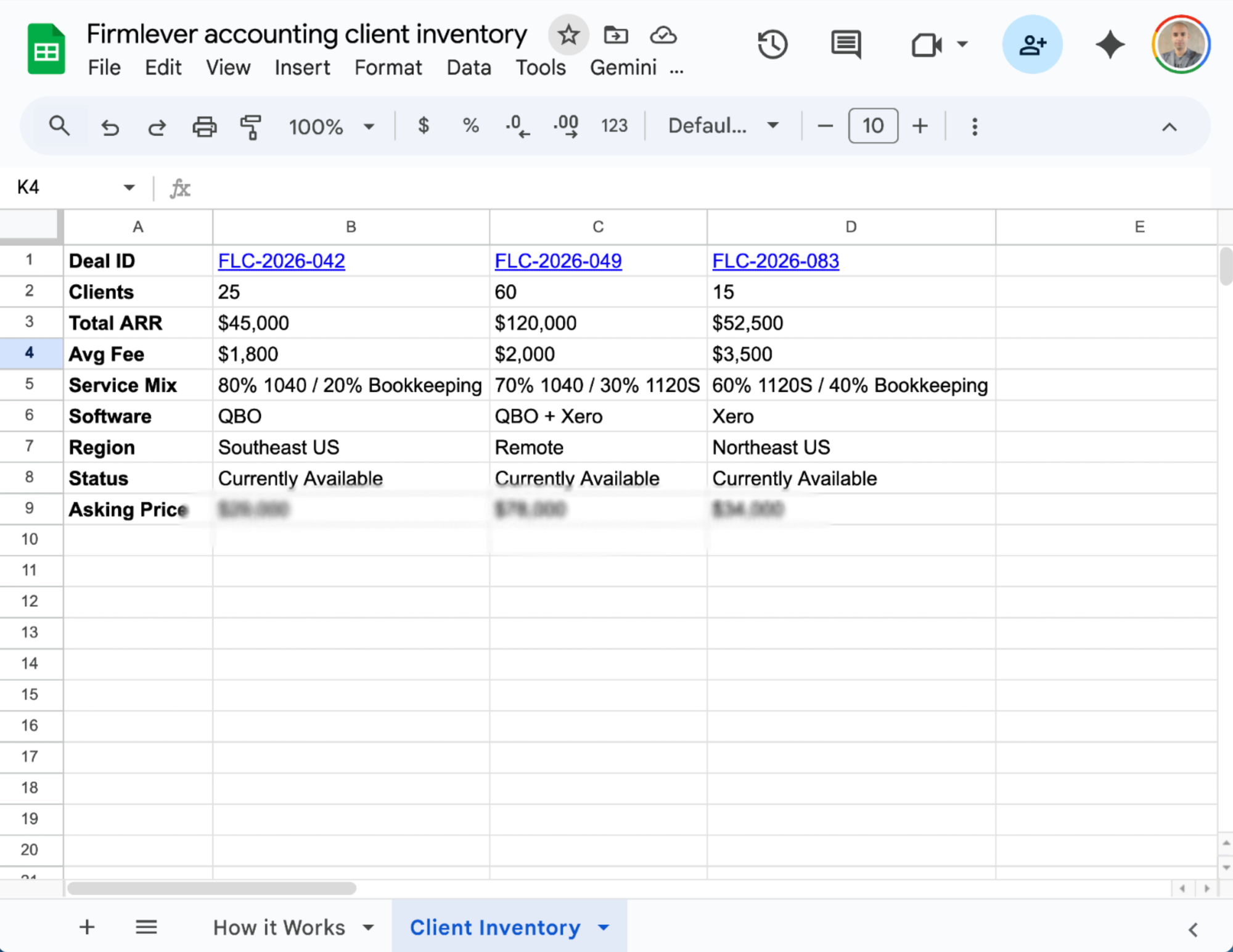
Task: Click the horizontal scrollbar thumb
Action: [211, 888]
